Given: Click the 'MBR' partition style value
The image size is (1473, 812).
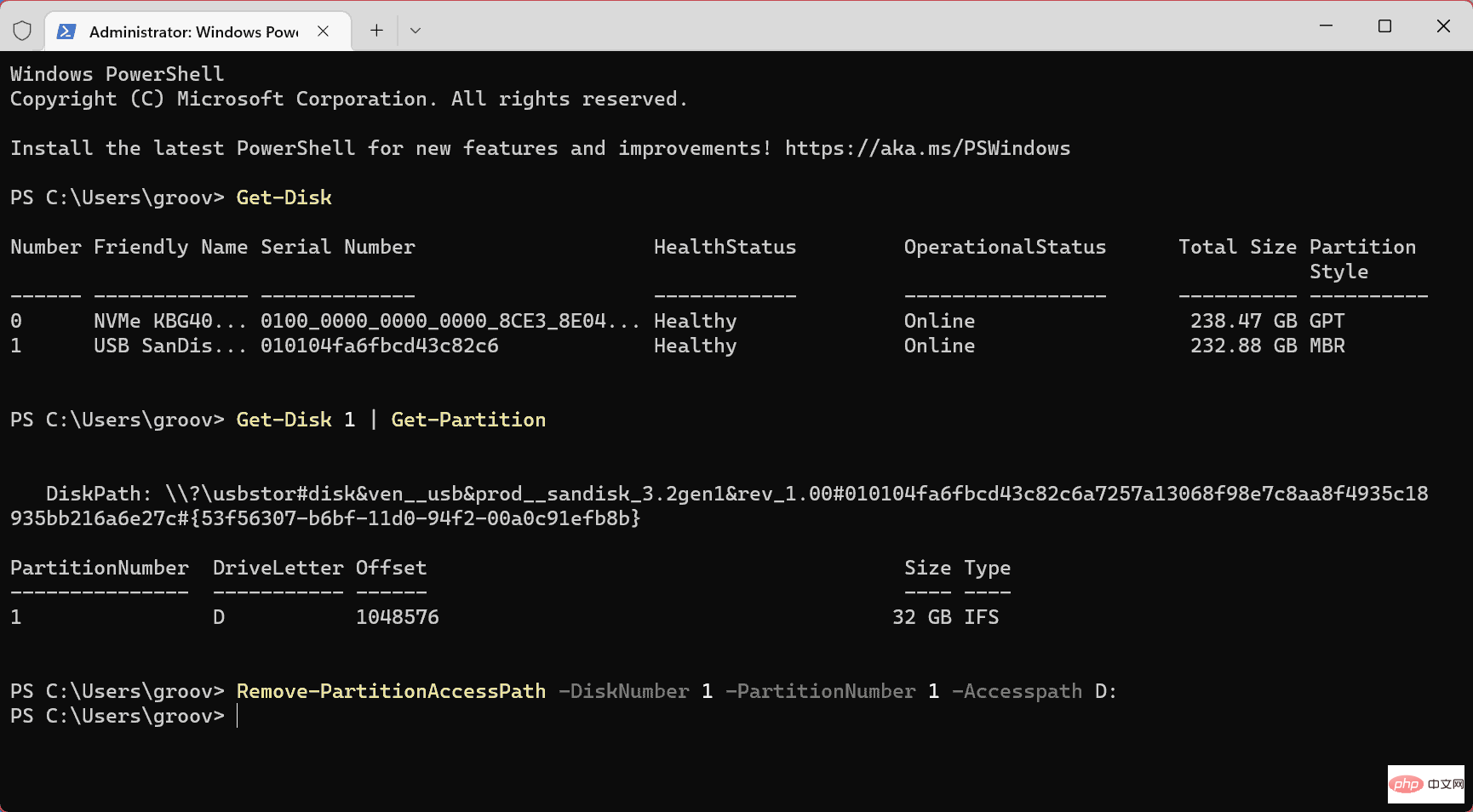Looking at the screenshot, I should click(1327, 346).
